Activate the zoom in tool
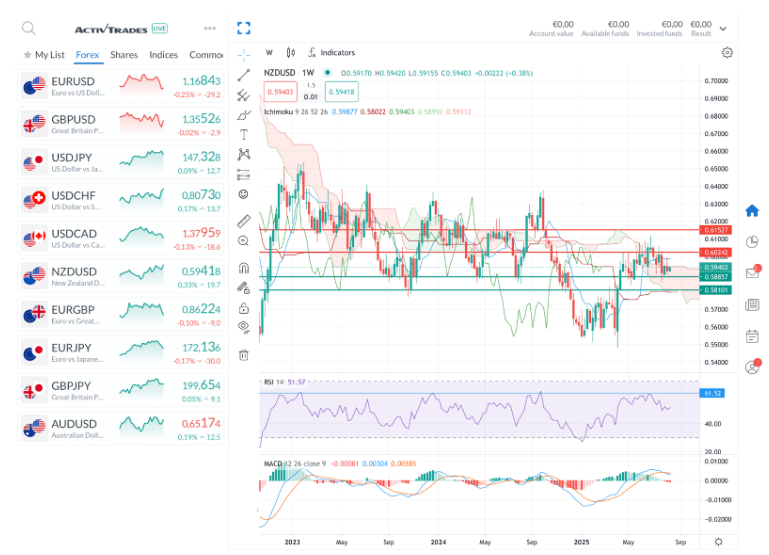 pyautogui.click(x=244, y=241)
